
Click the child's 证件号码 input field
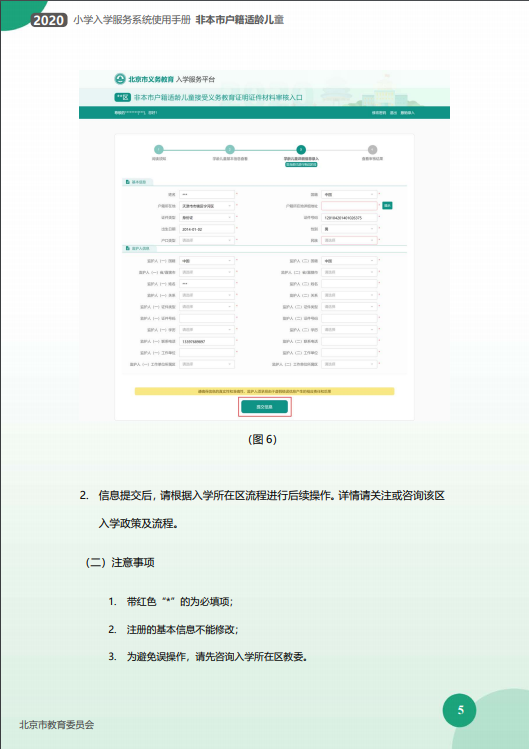(349, 217)
